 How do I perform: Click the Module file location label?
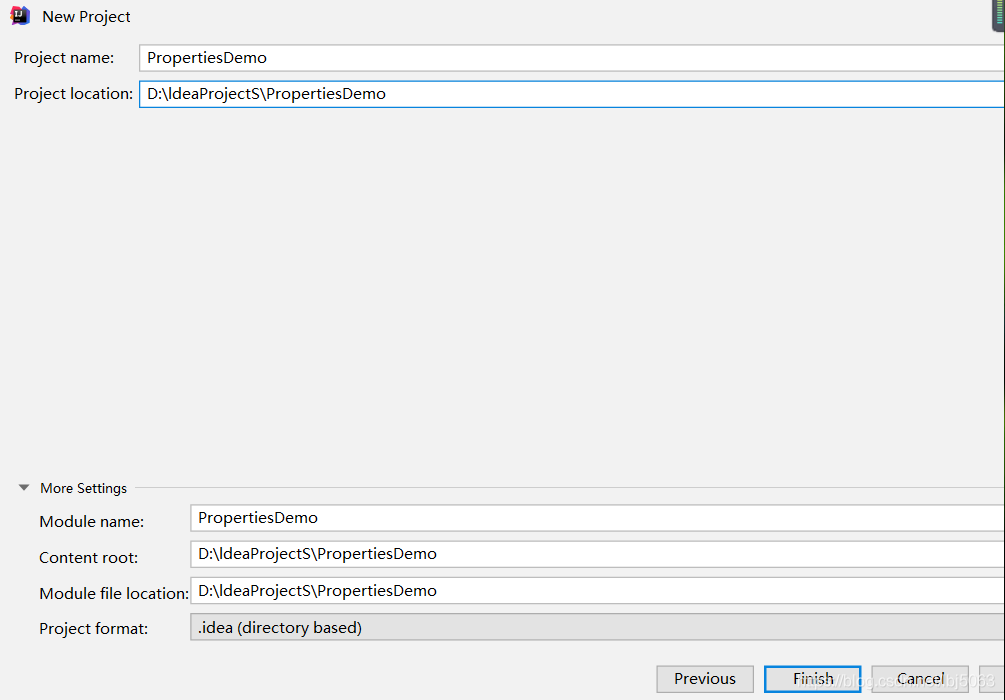point(114,594)
